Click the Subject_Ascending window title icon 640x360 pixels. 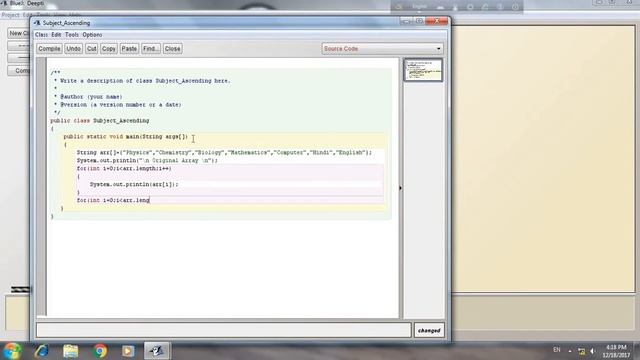pyautogui.click(x=37, y=23)
